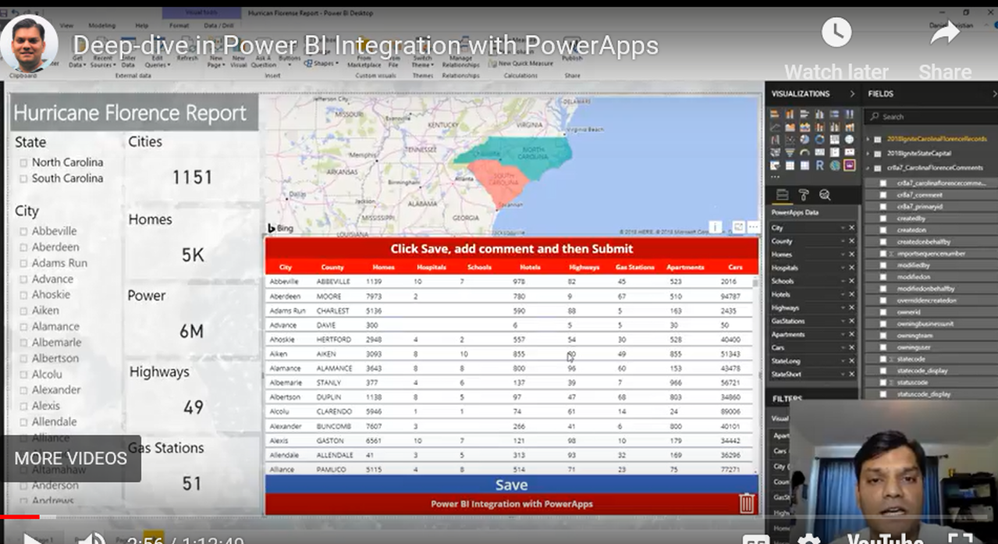Pick the R script visual icon
The image size is (998, 544).
820,165
